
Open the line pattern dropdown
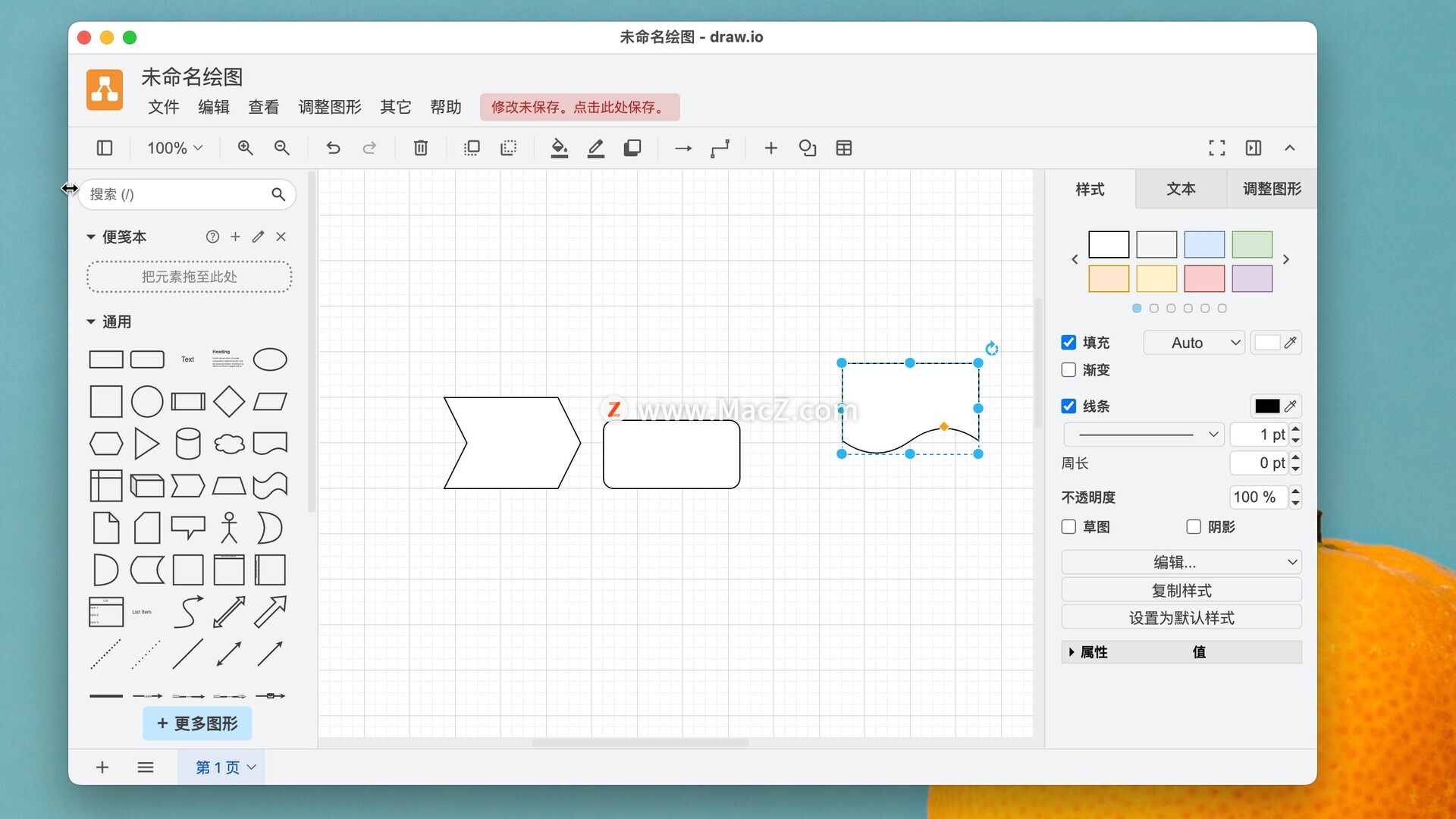[1144, 435]
